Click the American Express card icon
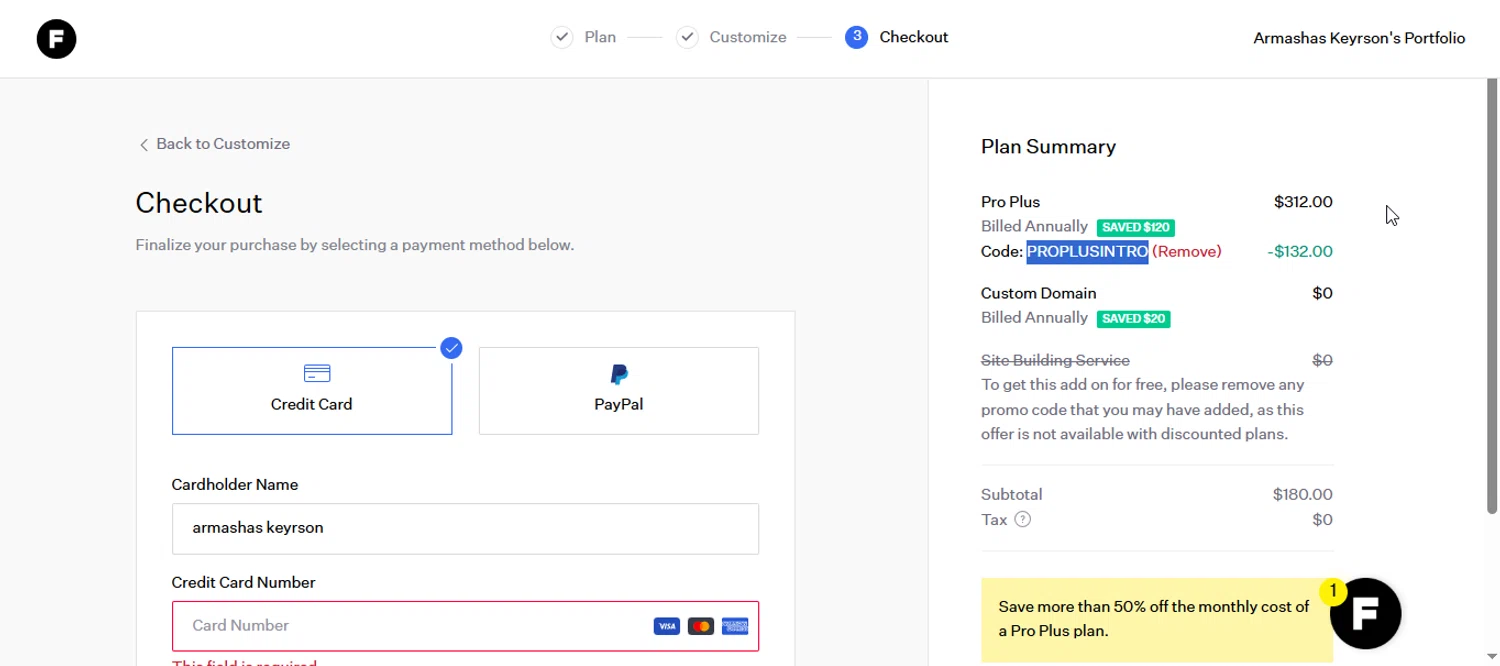1500x666 pixels. point(735,626)
